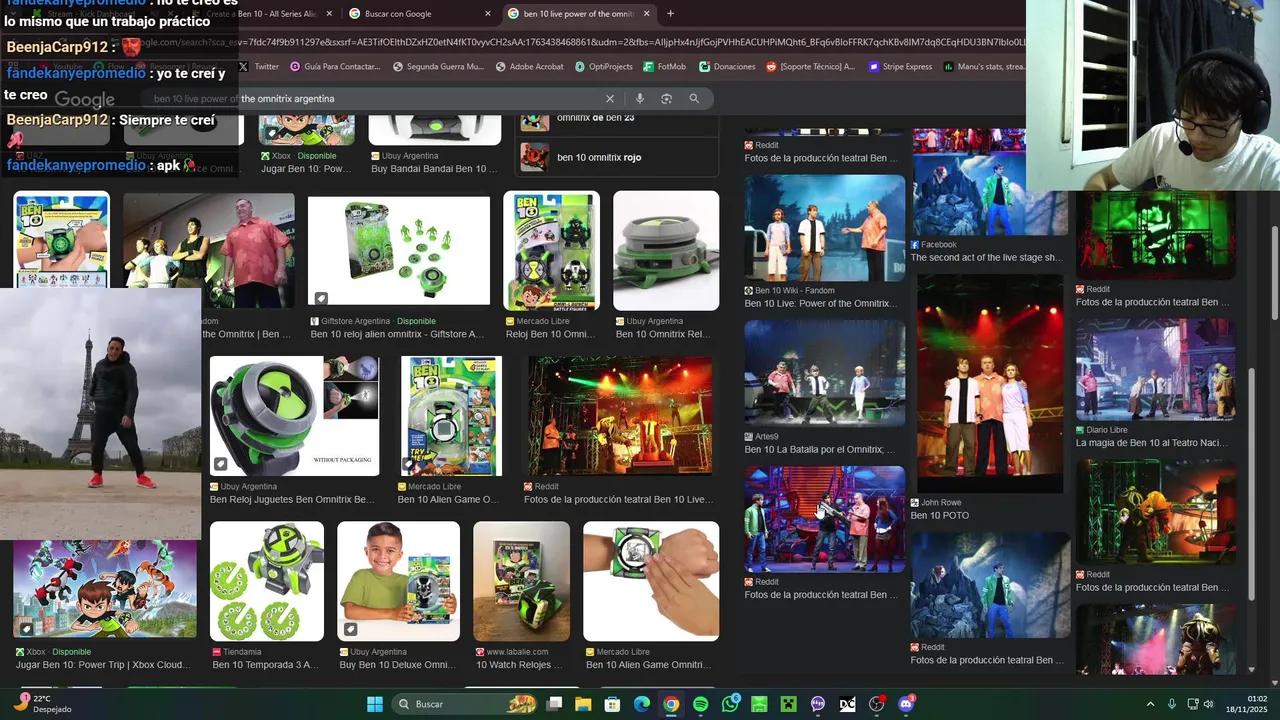The width and height of the screenshot is (1280, 720).
Task: Click the tray microphone icon
Action: pyautogui.click(x=1172, y=704)
